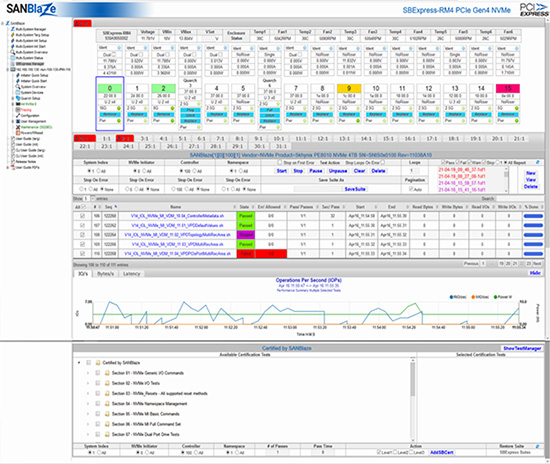Click the Initiator Quick Setup icon
Screen dimensions: 550x464
18,75
